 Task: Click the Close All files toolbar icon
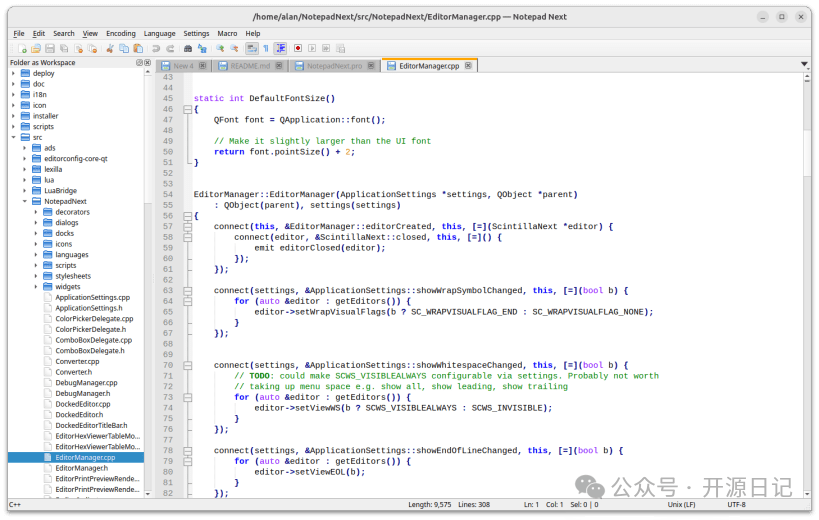92,49
